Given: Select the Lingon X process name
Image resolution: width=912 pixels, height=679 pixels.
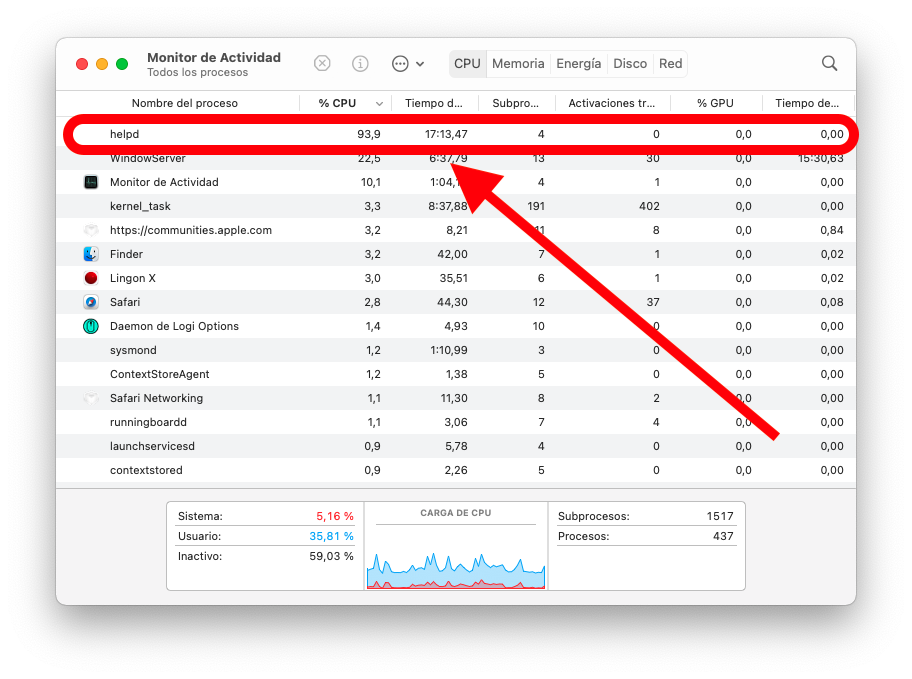Looking at the screenshot, I should pos(133,278).
